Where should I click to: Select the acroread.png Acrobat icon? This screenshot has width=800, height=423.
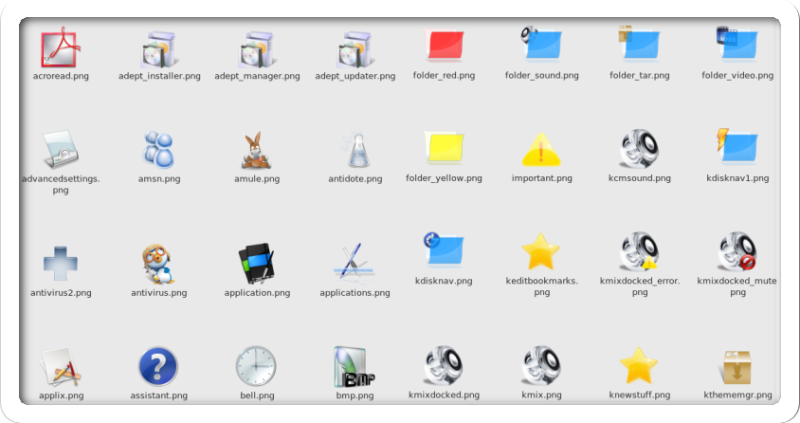coord(60,47)
